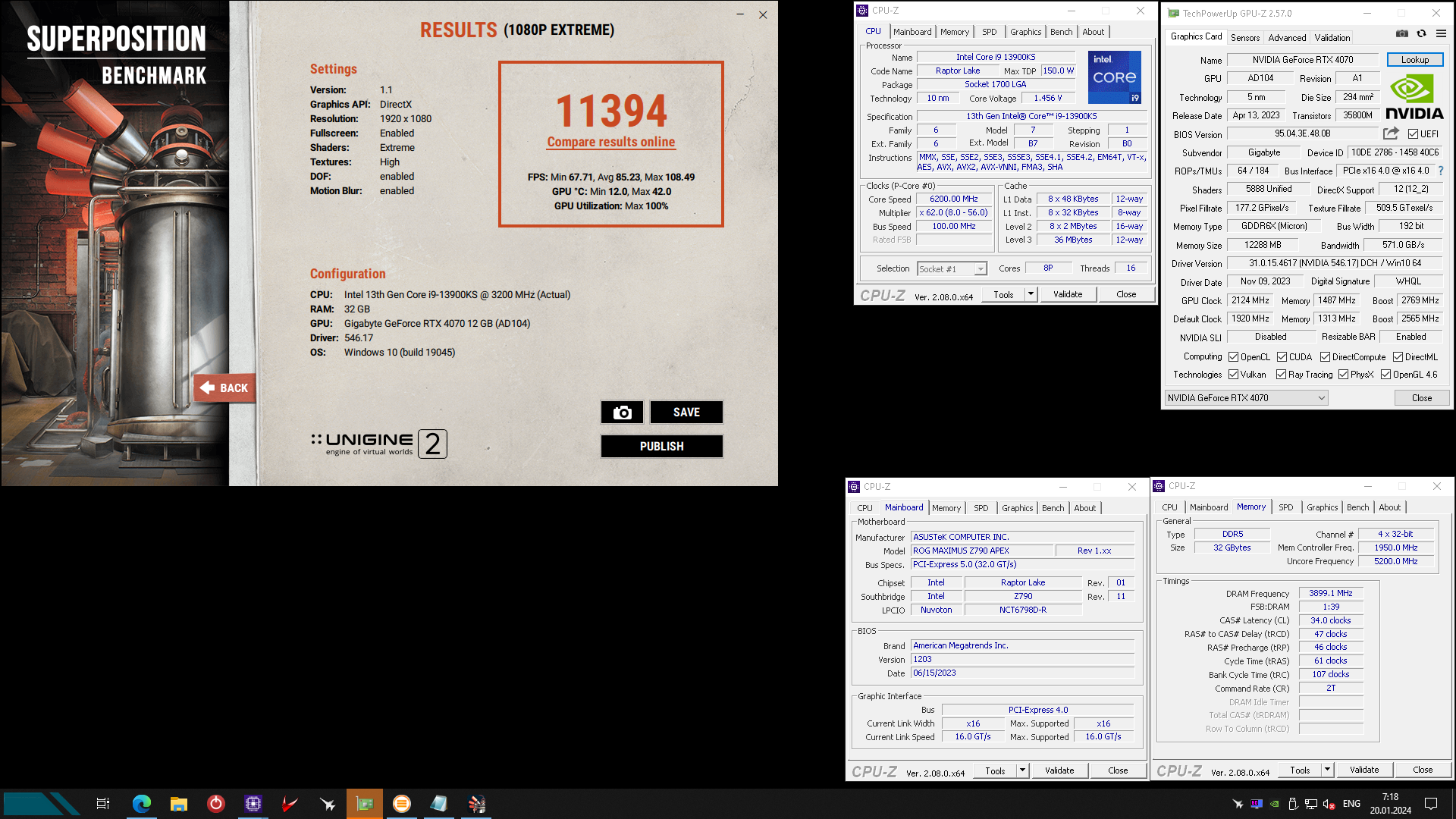Click the GPU-Z Name field NVIDIA GeForce RTX 4070

point(1302,60)
